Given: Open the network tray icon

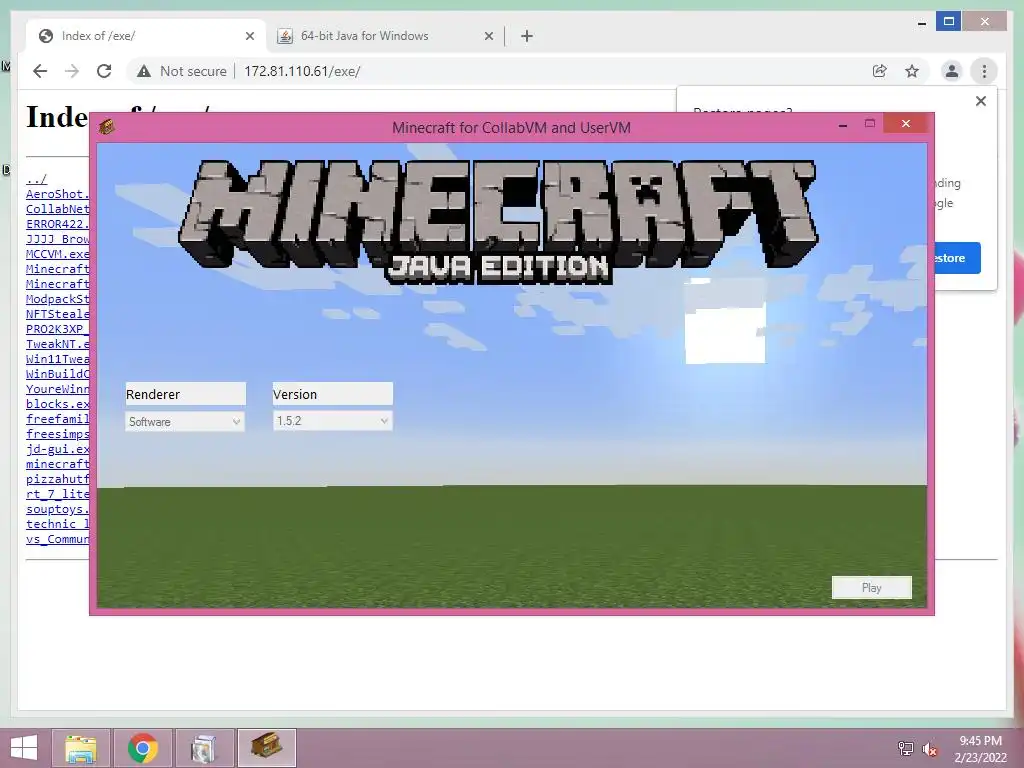Looking at the screenshot, I should 905,748.
